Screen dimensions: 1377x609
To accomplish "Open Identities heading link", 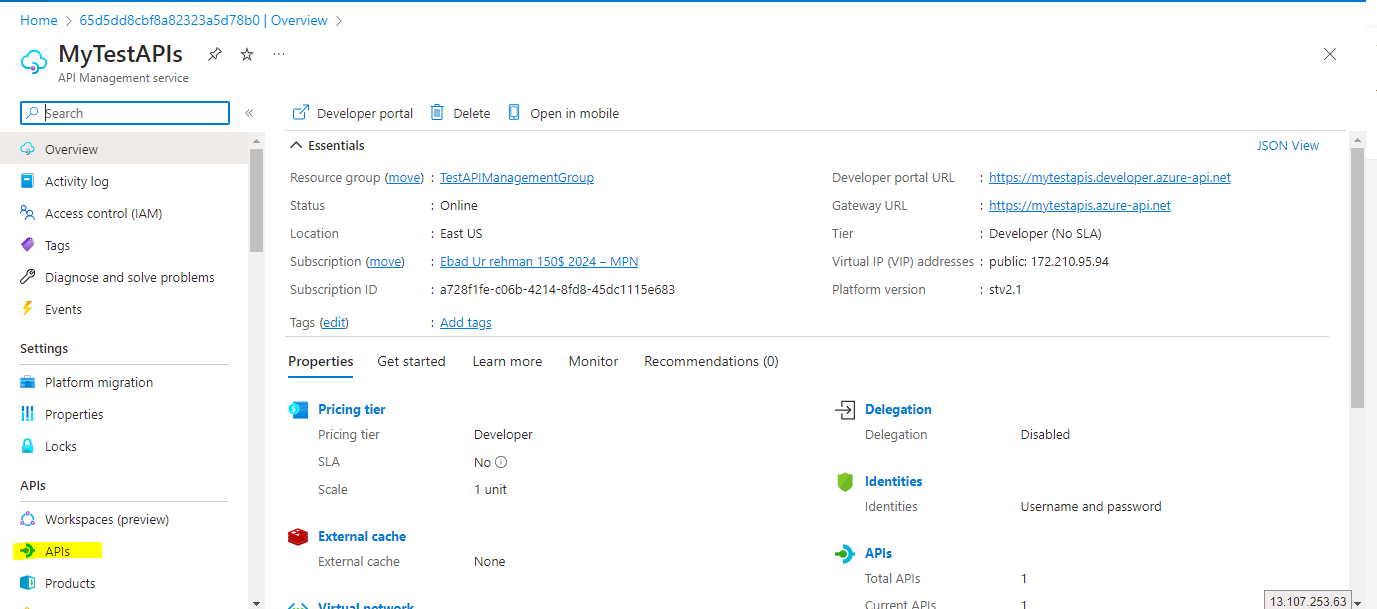I will pos(893,481).
